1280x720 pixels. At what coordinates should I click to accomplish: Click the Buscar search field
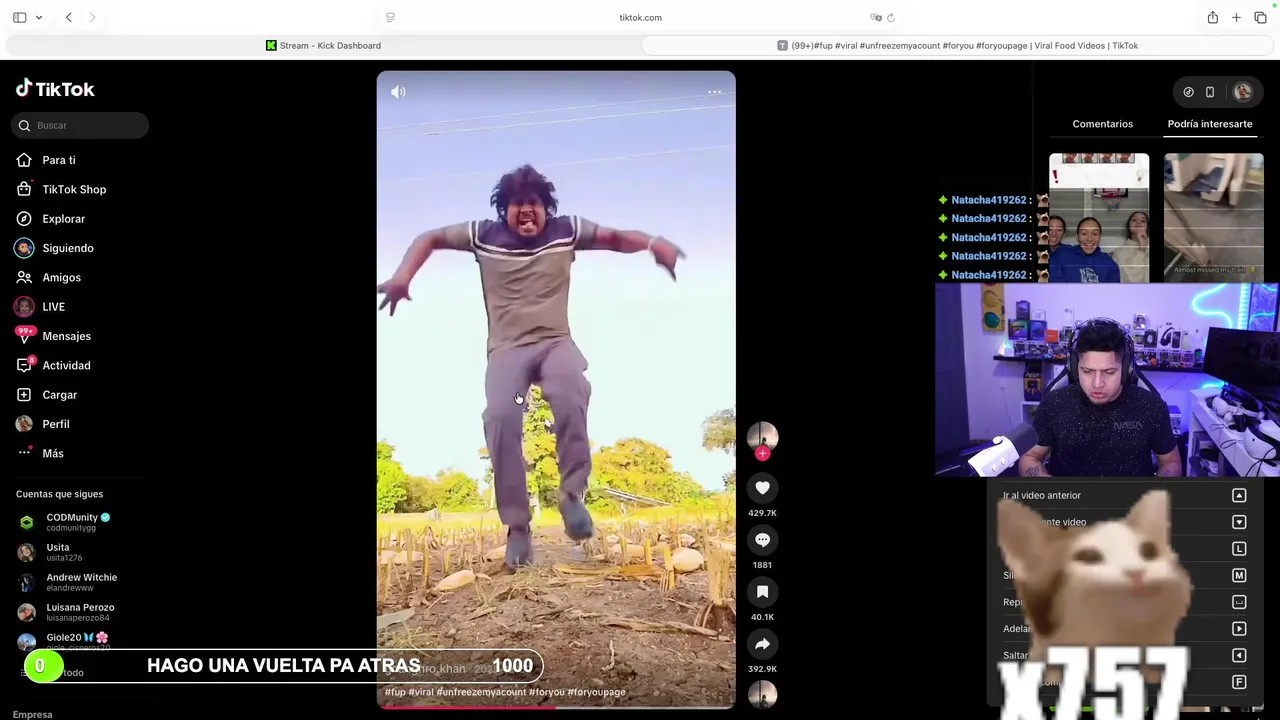(80, 125)
